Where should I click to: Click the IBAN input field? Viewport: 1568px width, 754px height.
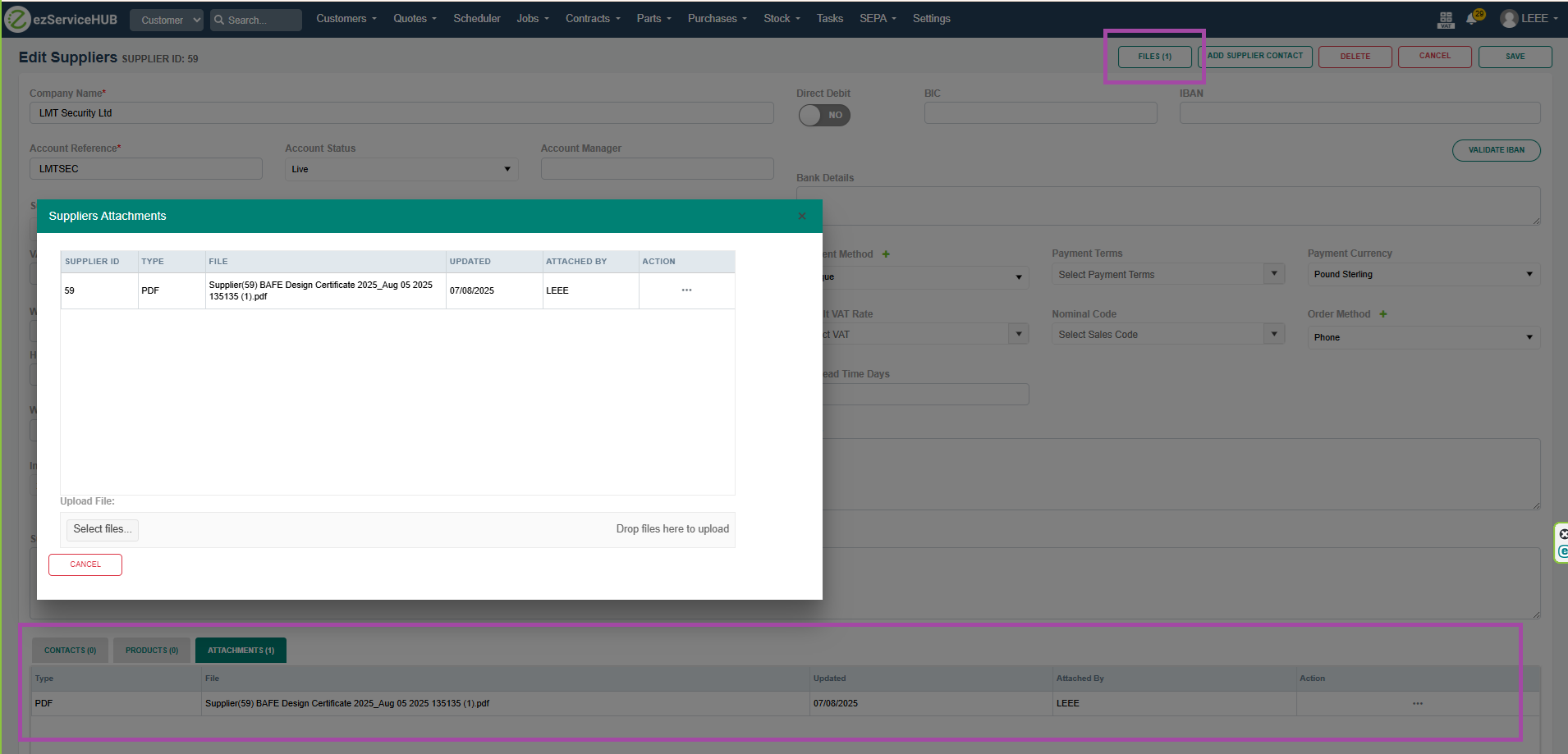(1359, 113)
